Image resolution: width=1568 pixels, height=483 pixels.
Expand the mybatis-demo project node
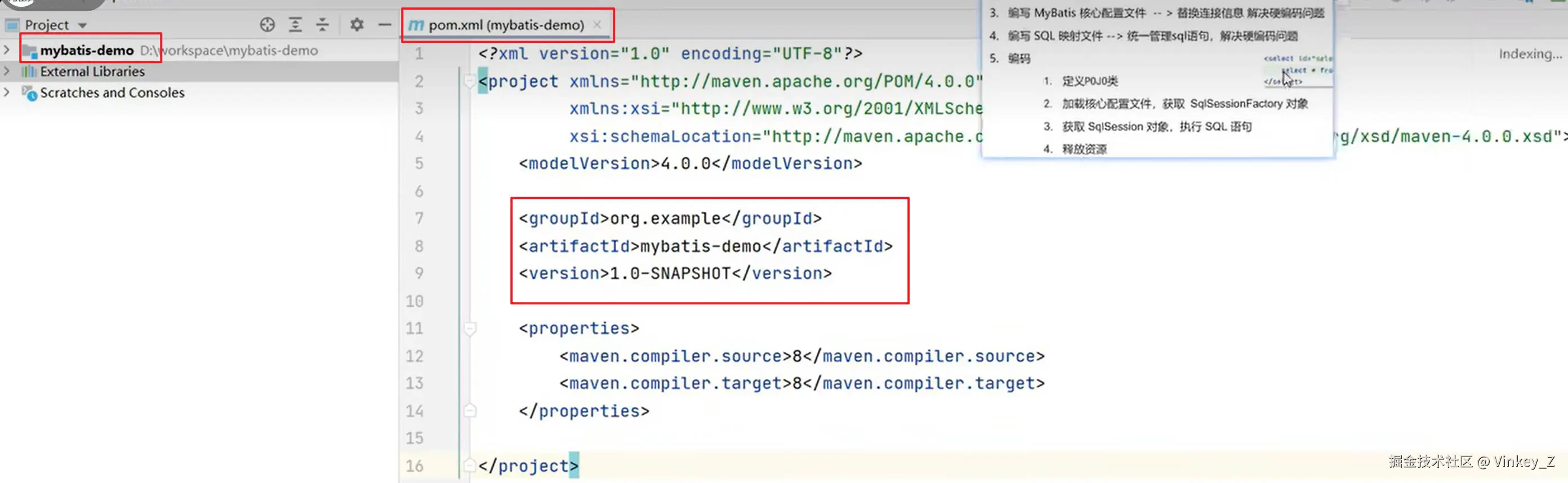coord(7,50)
